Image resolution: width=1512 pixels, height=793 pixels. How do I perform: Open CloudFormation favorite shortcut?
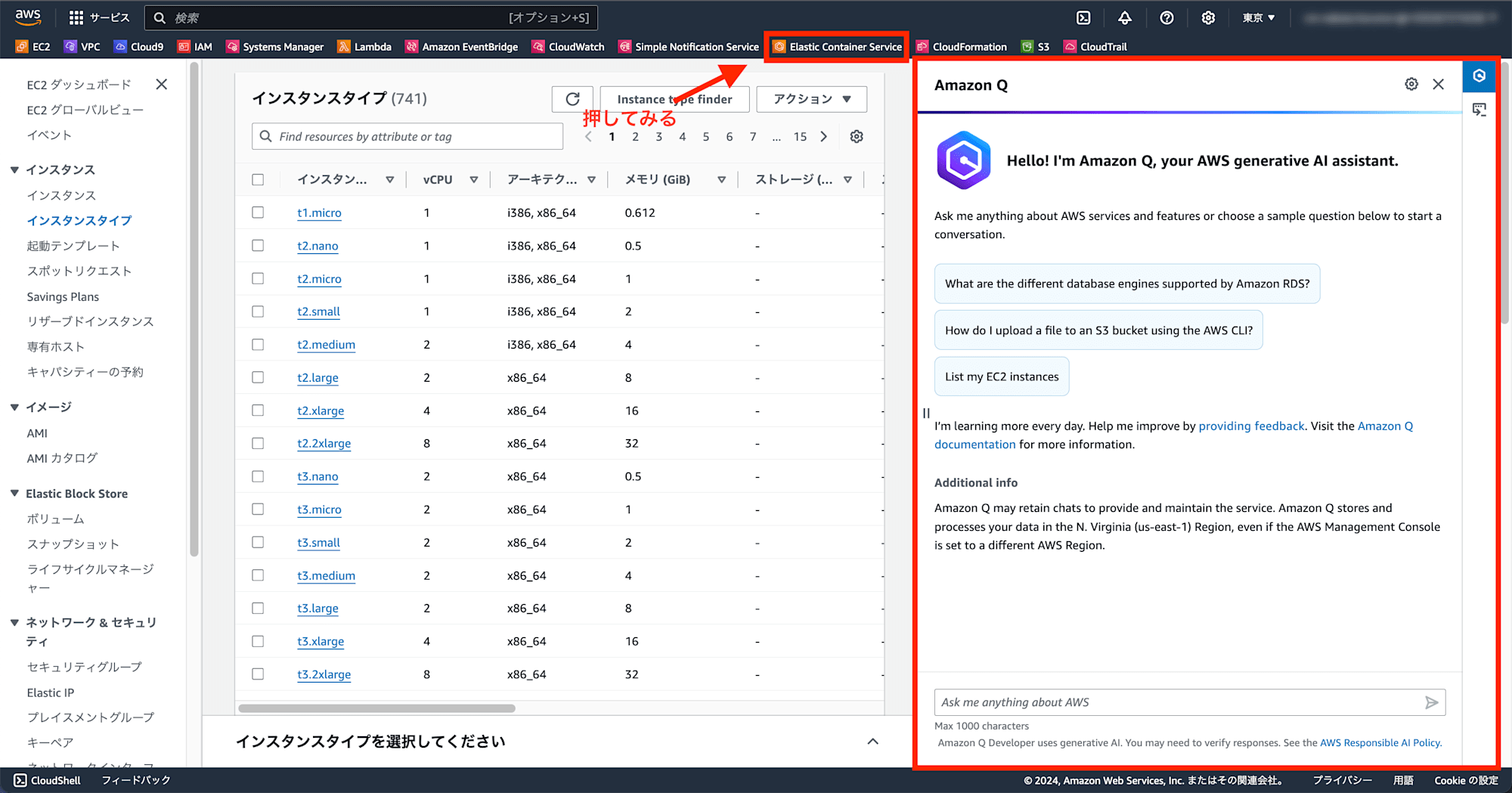click(962, 47)
